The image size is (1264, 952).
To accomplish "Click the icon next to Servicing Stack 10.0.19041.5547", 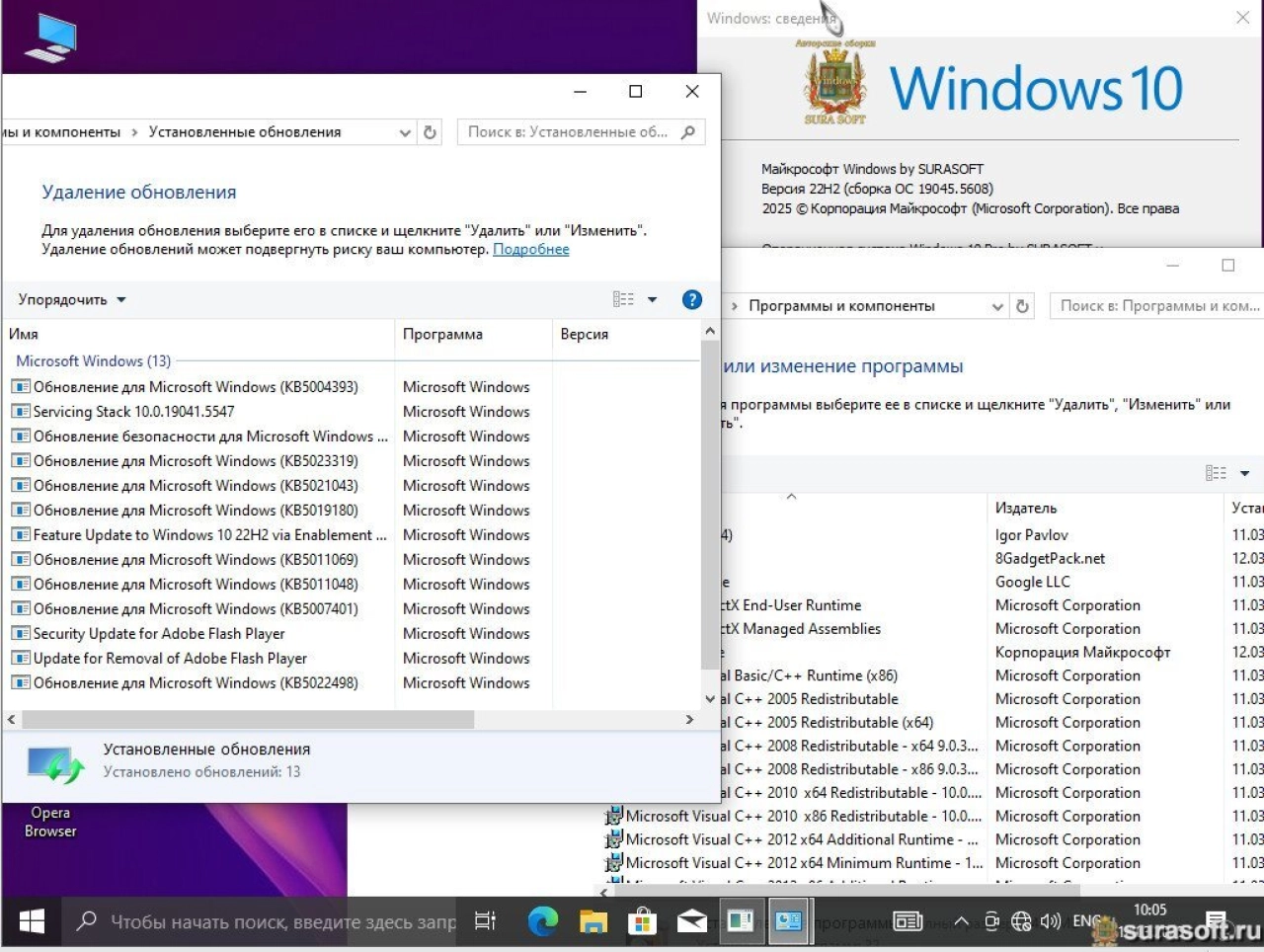I will [x=21, y=411].
